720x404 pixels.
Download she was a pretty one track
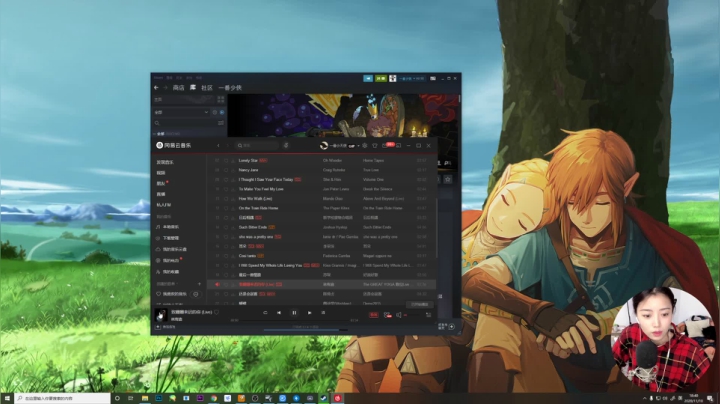233,237
